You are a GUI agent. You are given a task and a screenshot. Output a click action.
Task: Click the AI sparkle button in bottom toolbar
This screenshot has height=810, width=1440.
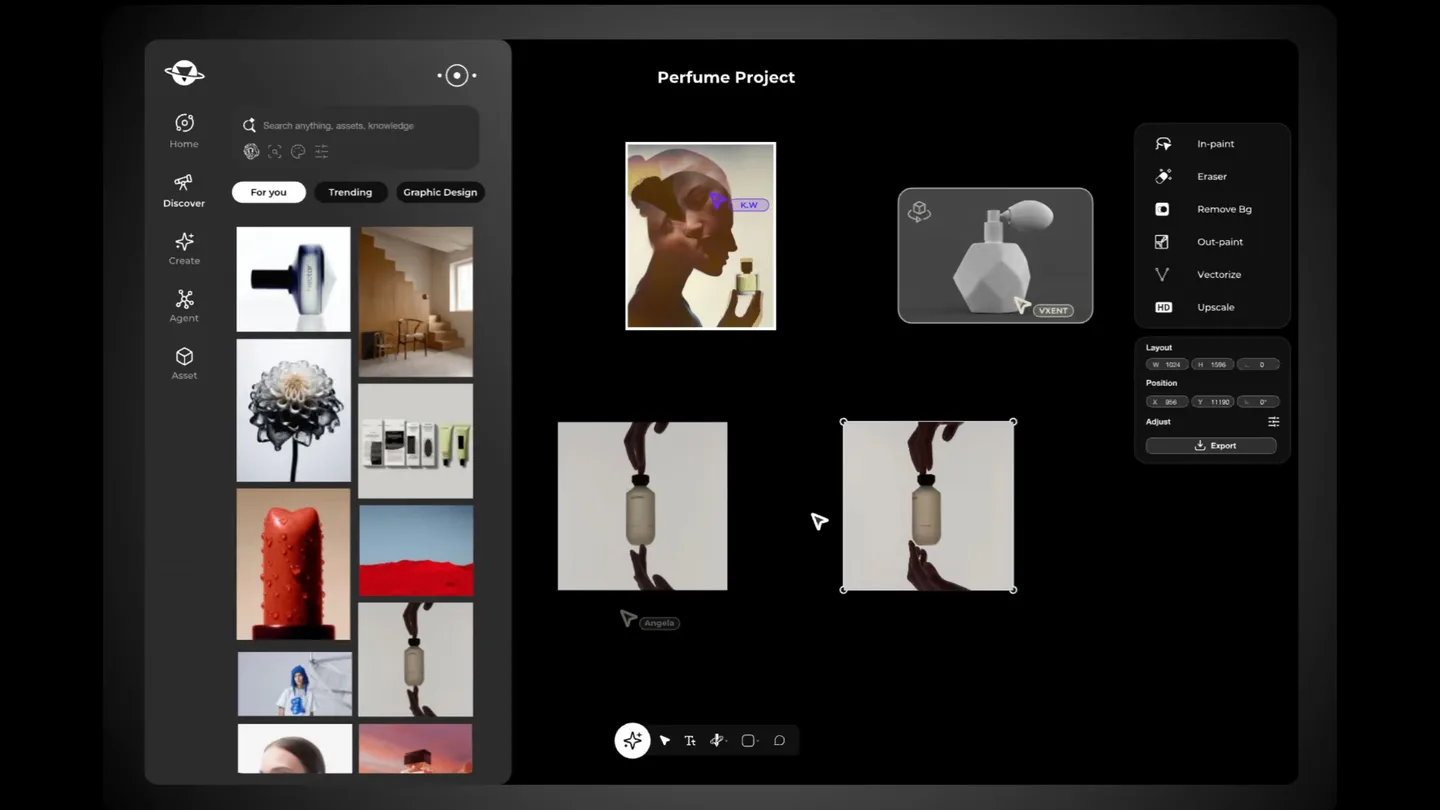click(632, 741)
